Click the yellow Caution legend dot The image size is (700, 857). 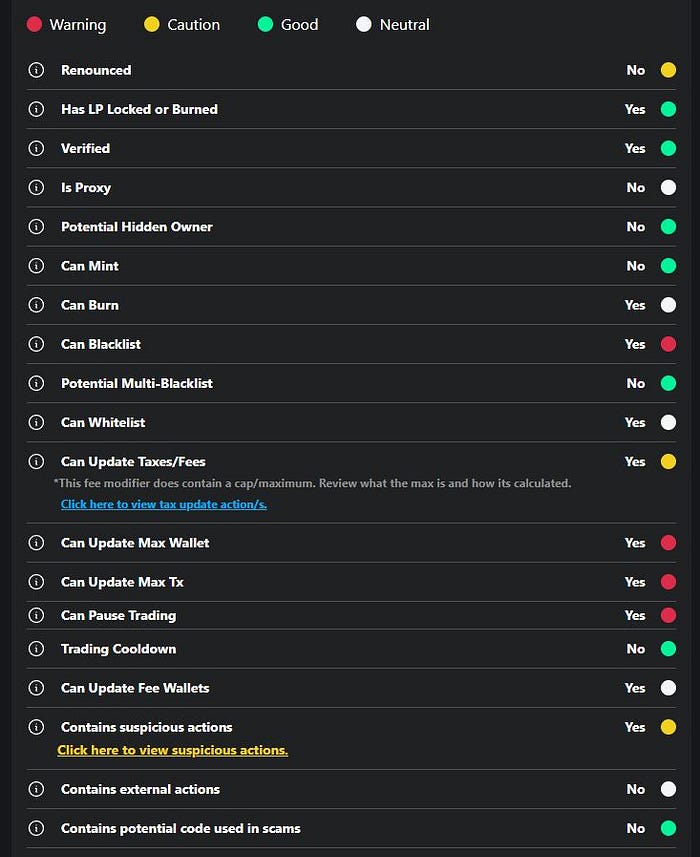click(x=151, y=25)
